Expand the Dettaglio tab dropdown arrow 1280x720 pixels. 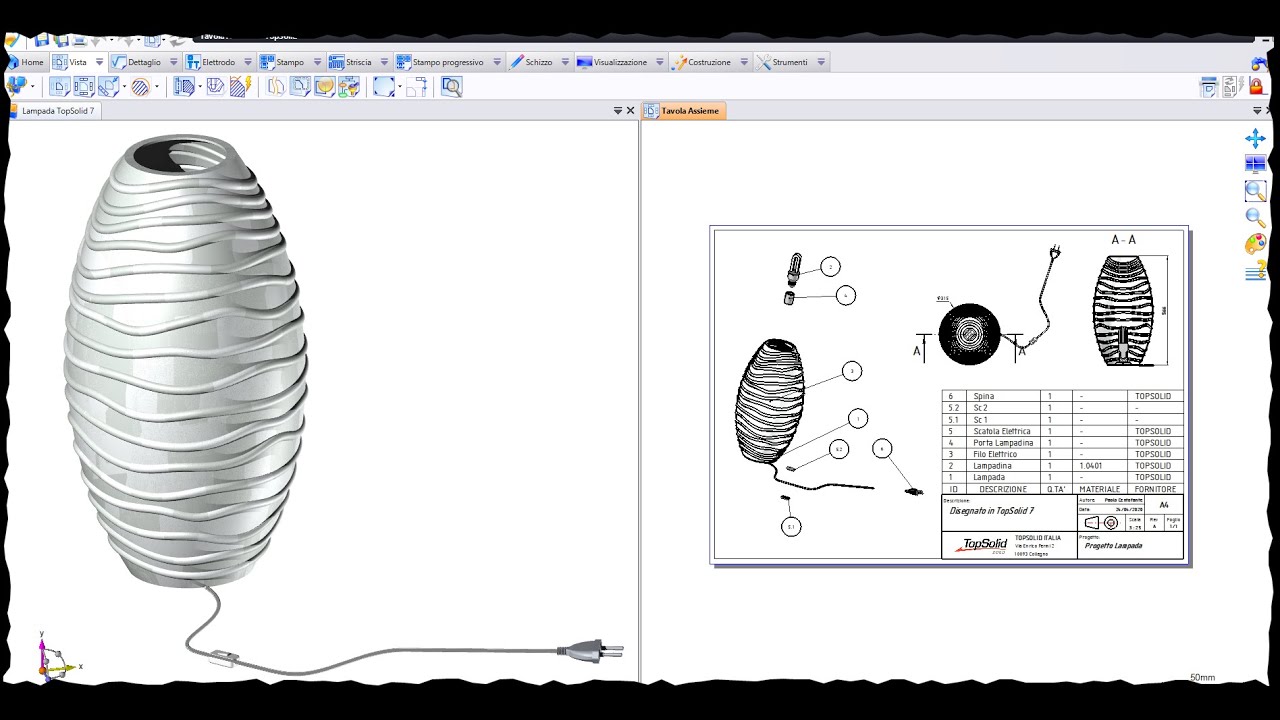[173, 62]
